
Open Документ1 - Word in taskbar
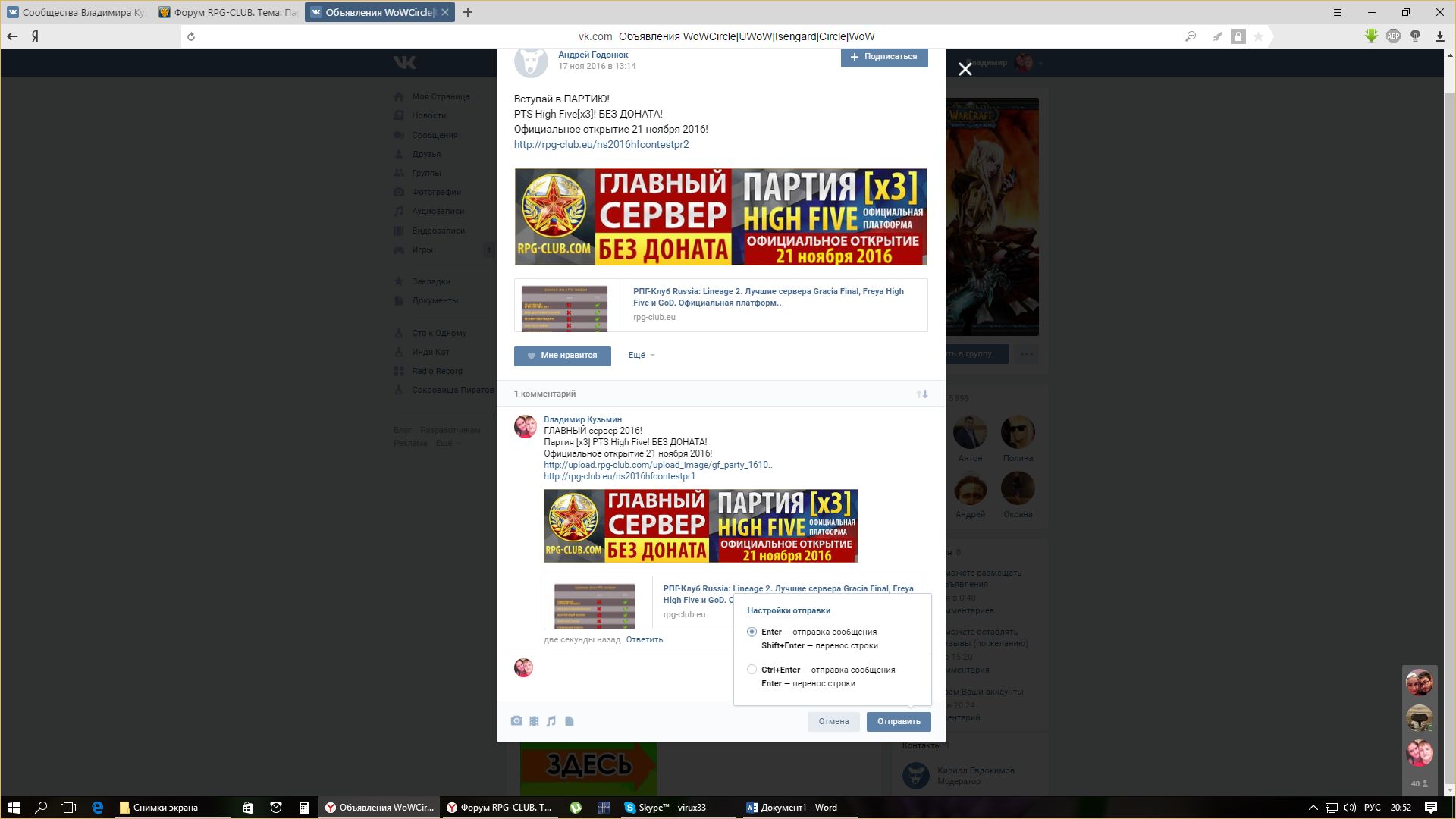point(792,808)
